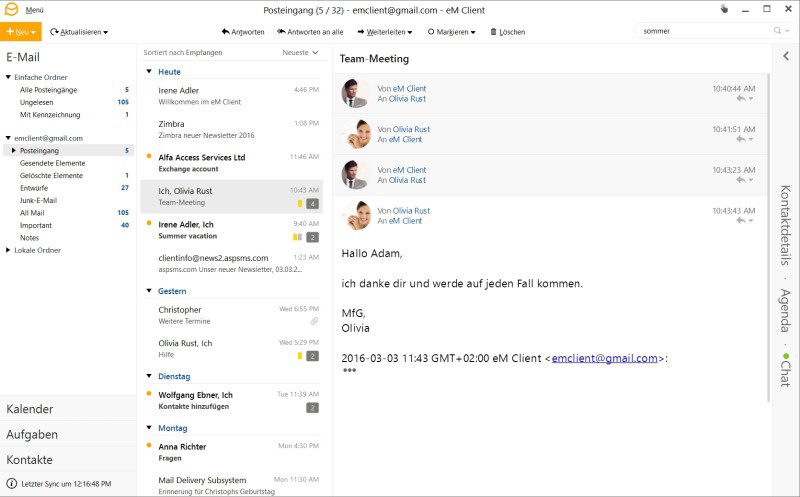Click yellow flag on Team-Meeting message
The image size is (800, 497).
tap(300, 204)
